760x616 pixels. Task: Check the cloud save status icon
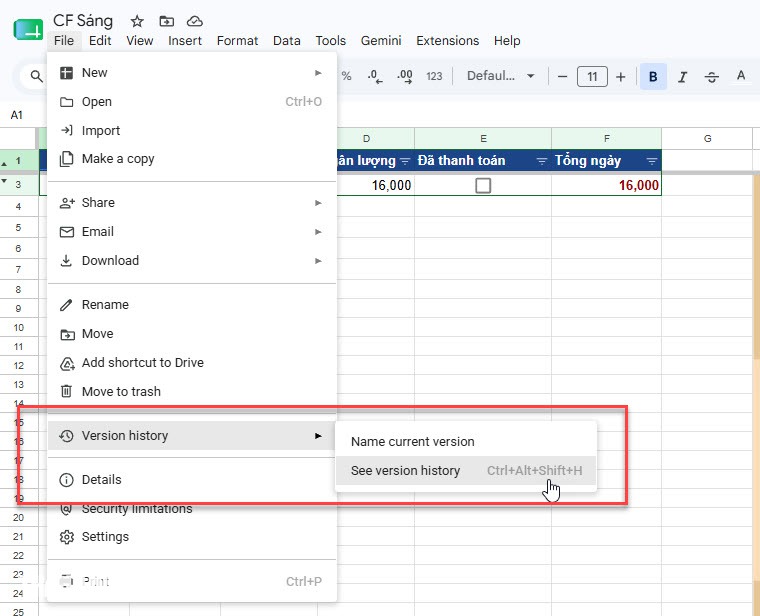194,21
